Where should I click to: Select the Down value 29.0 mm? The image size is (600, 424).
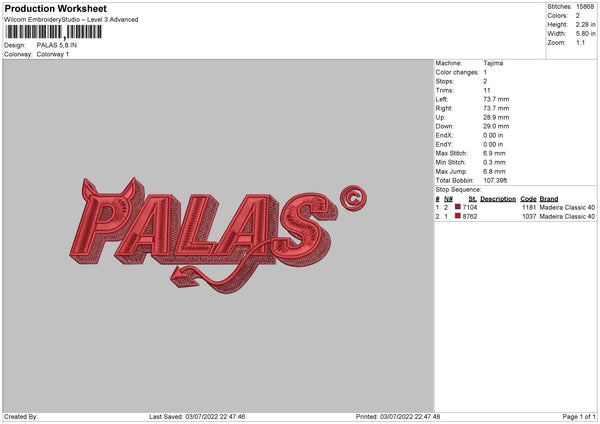coord(496,126)
